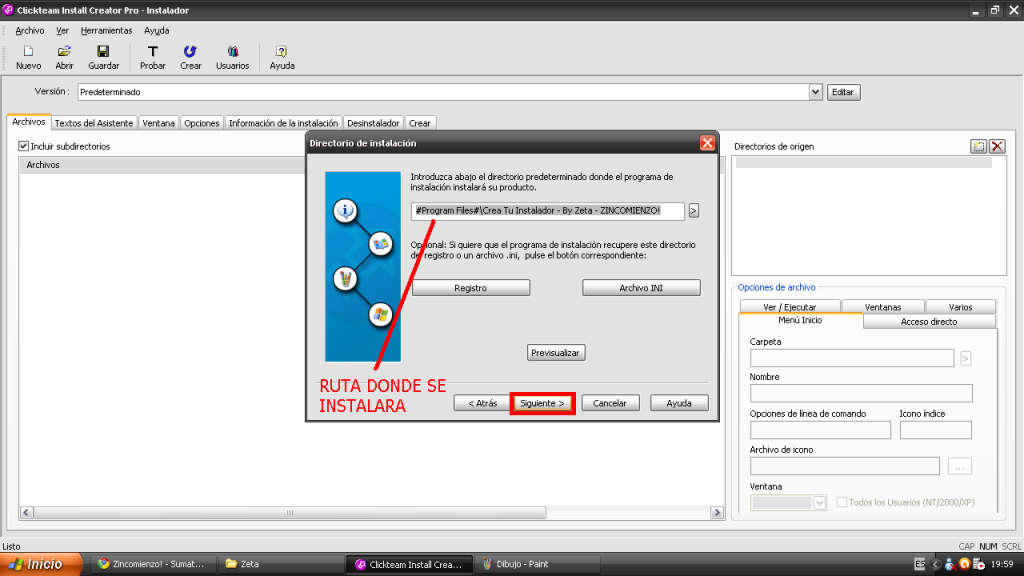This screenshot has height=576, width=1024.
Task: Click the Cancelar button
Action: click(x=609, y=403)
